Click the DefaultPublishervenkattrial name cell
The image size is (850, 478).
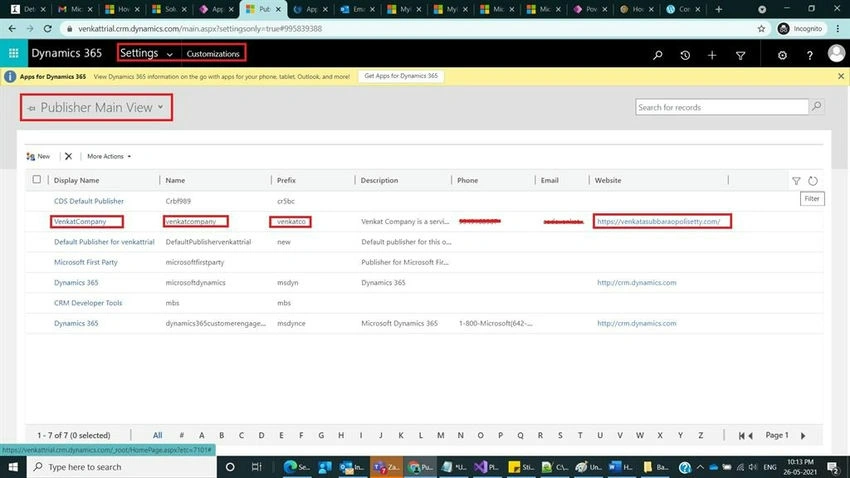click(208, 242)
